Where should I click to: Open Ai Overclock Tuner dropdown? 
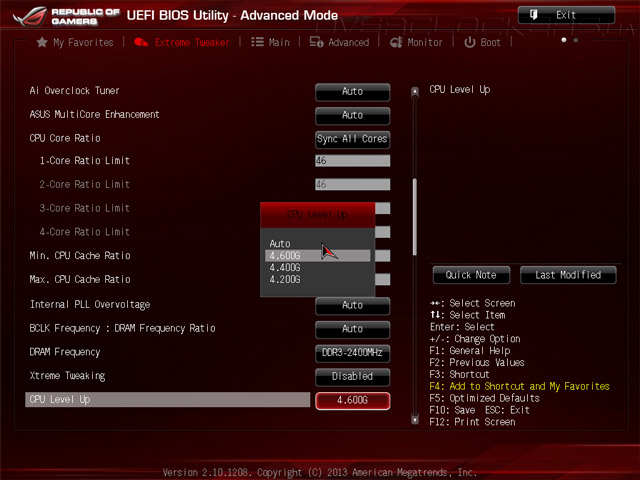352,92
